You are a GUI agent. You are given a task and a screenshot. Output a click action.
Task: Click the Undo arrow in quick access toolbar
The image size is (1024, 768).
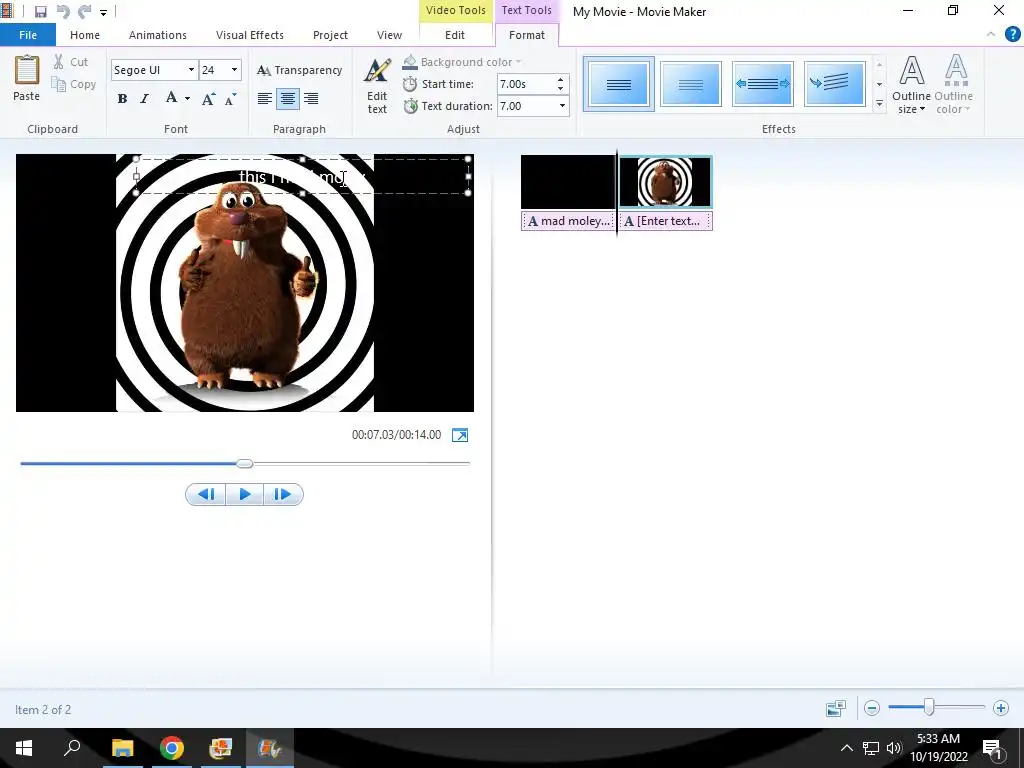[x=63, y=12]
